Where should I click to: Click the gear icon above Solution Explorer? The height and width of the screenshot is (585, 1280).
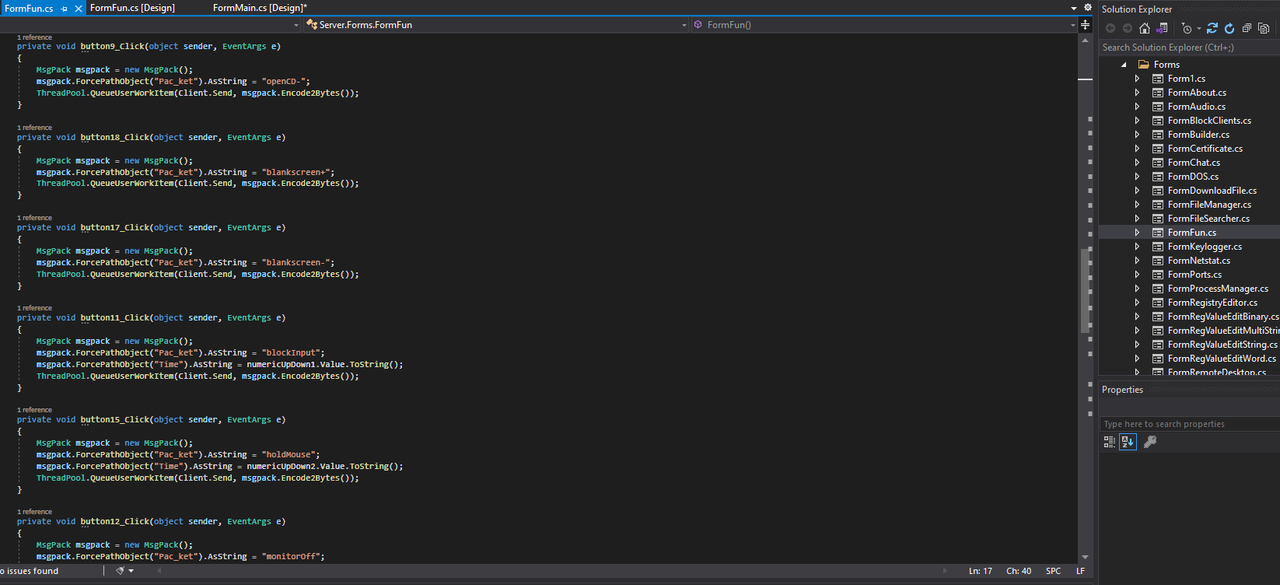tap(1087, 8)
